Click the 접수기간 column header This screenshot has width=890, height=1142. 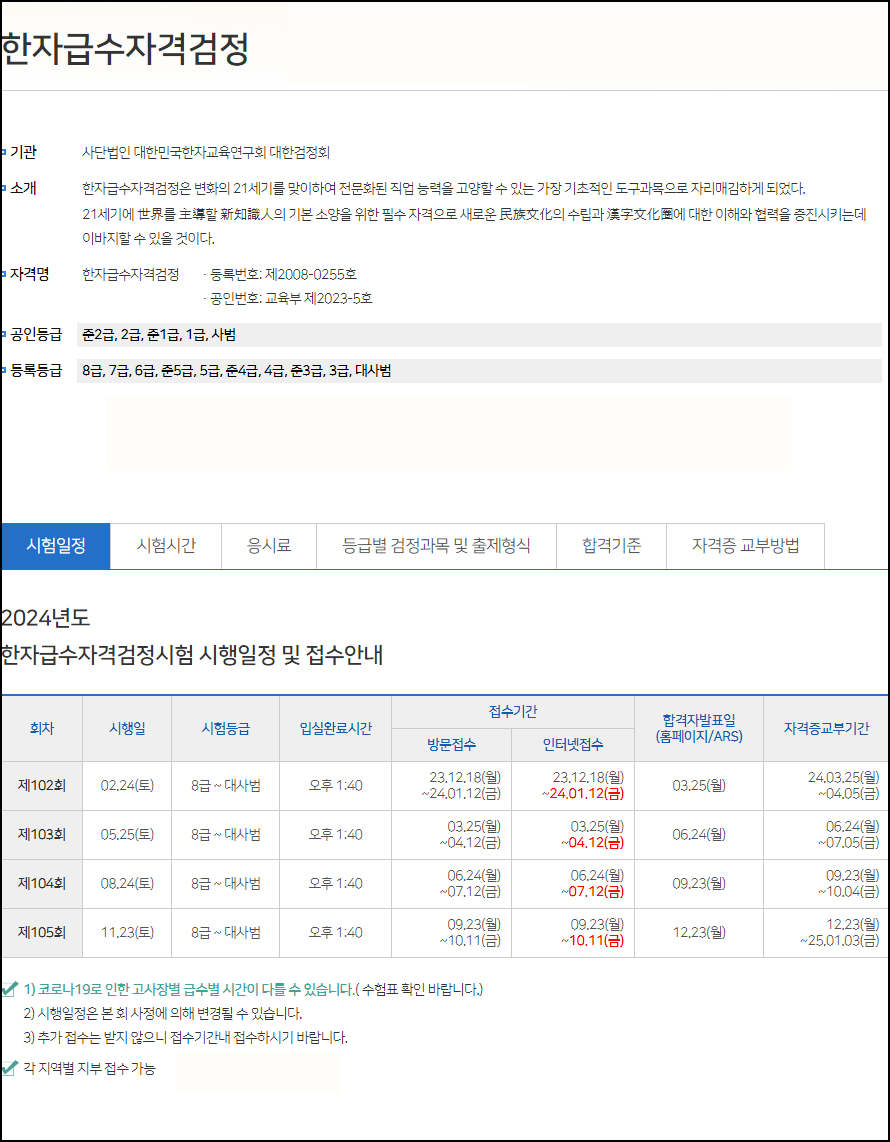513,712
